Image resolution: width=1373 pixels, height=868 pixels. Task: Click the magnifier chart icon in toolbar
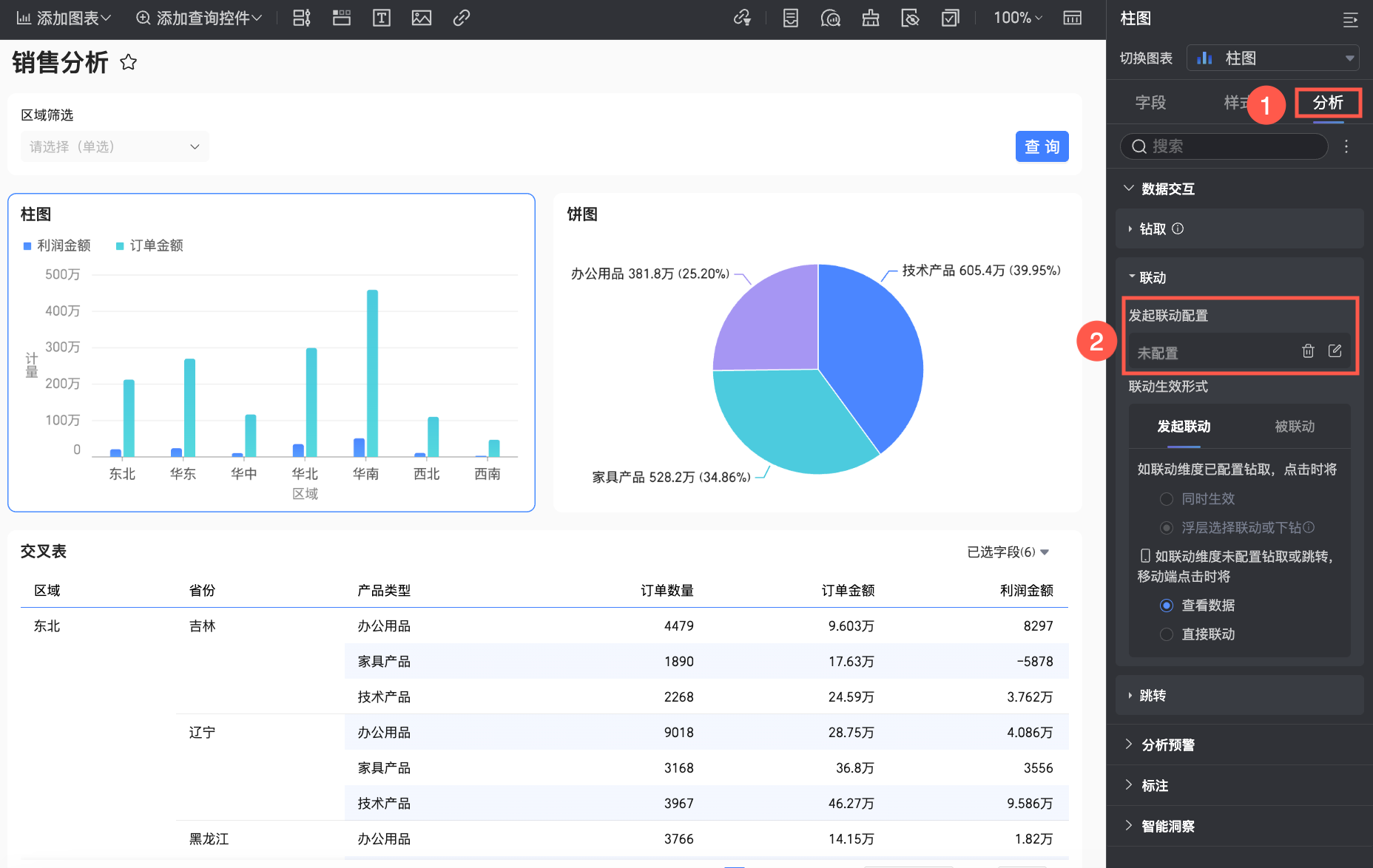(x=831, y=18)
